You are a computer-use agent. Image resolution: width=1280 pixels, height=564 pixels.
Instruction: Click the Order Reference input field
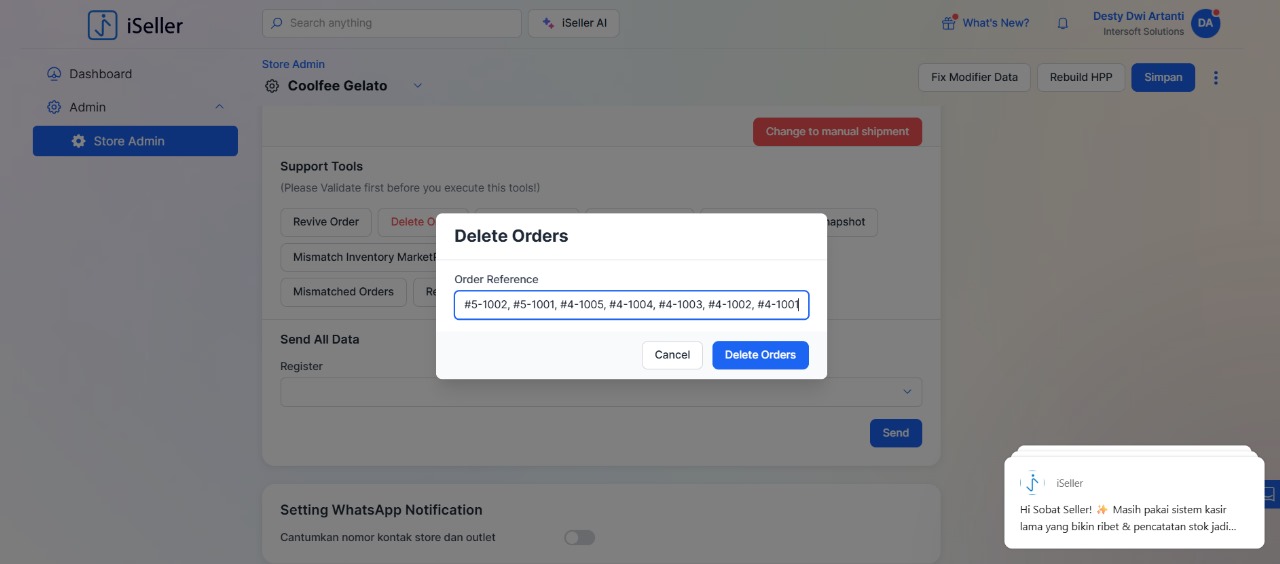coord(631,305)
